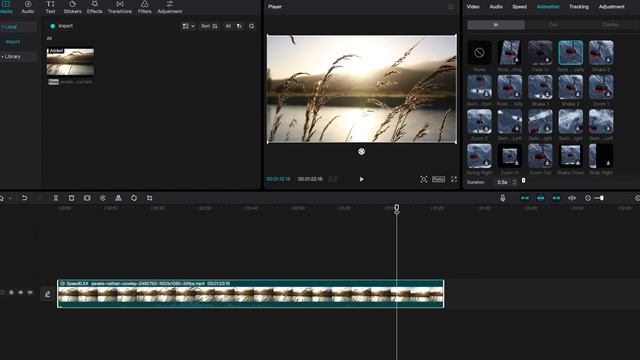This screenshot has height=360, width=640.
Task: Click the timeline playhead marker
Action: point(396,209)
